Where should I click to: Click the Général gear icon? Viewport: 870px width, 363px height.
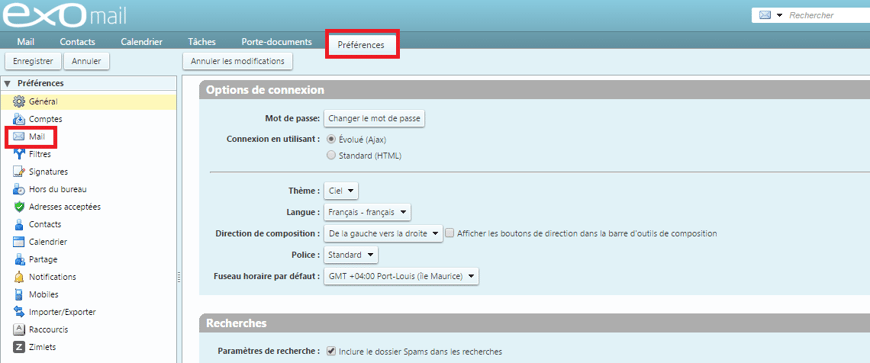(x=19, y=102)
